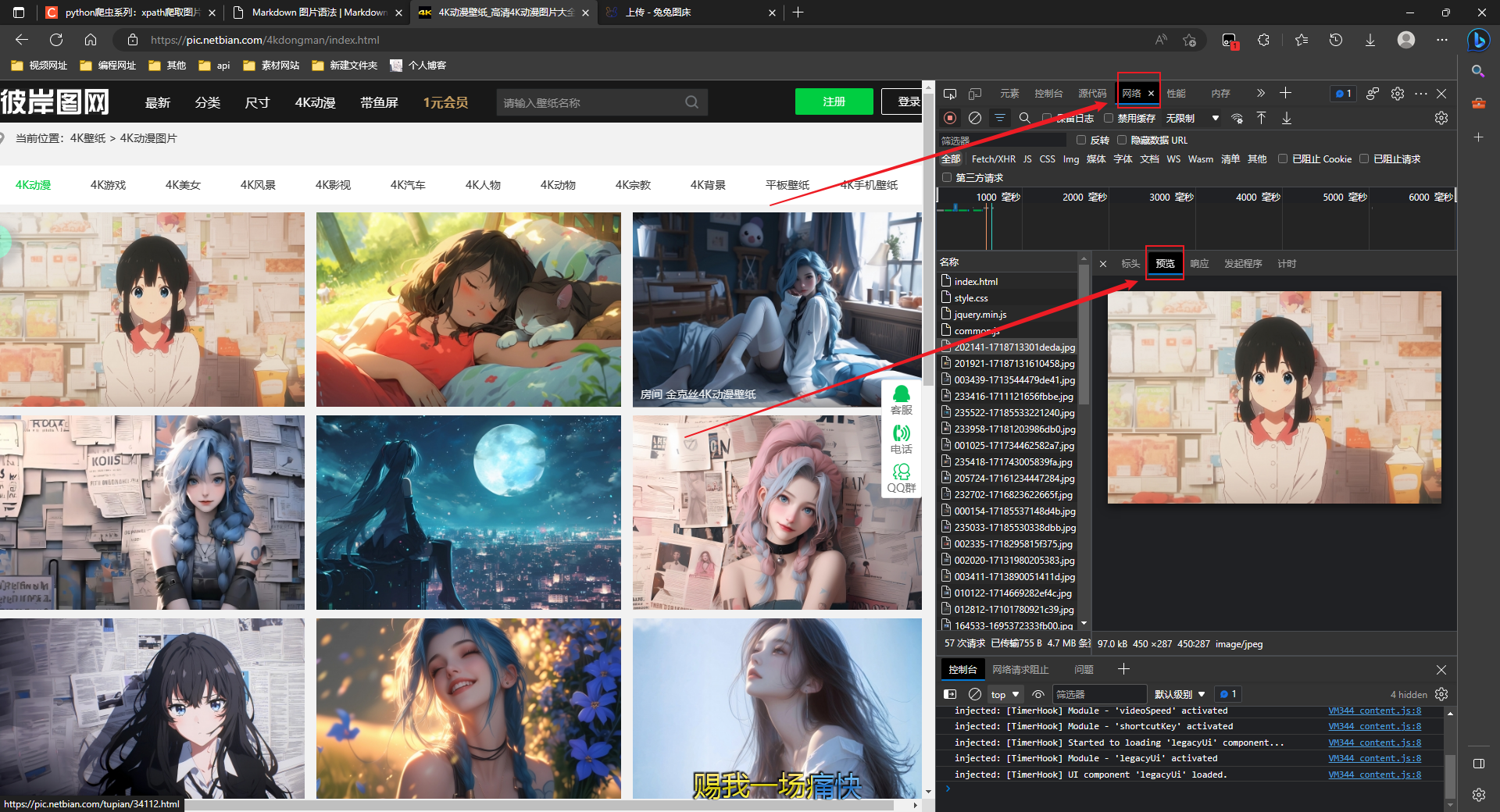Open the moon night city wallpaper thumbnail

click(x=469, y=512)
